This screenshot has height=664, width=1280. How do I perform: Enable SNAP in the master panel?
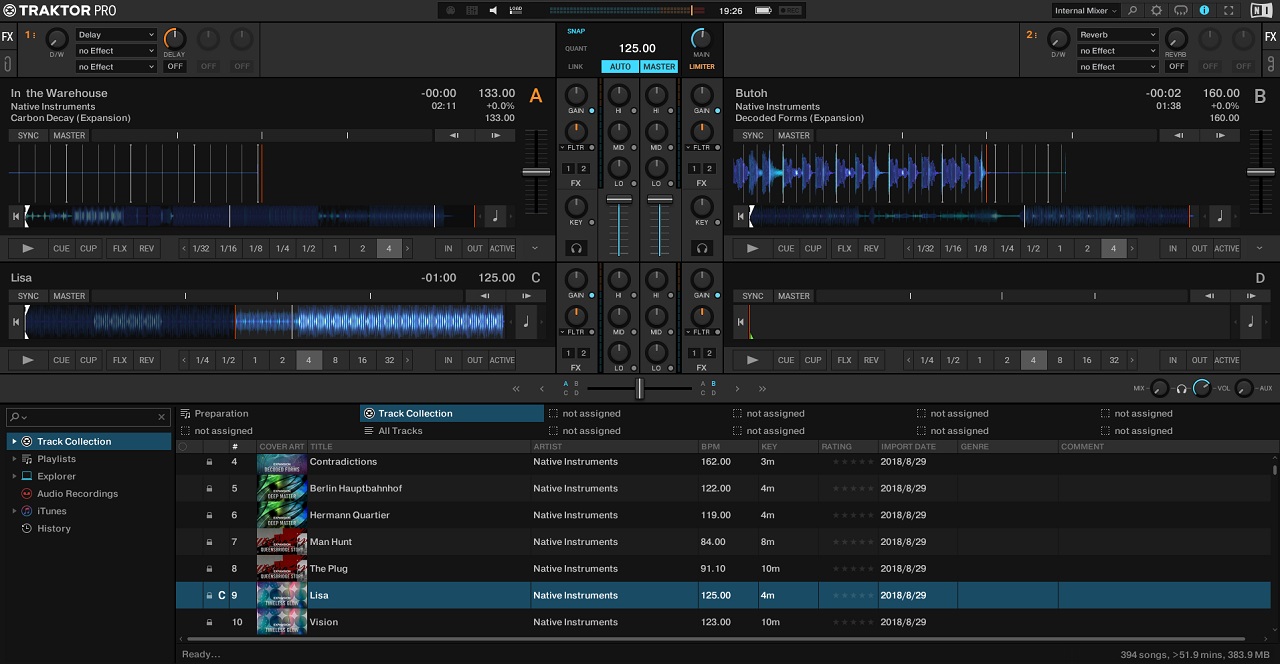point(576,31)
